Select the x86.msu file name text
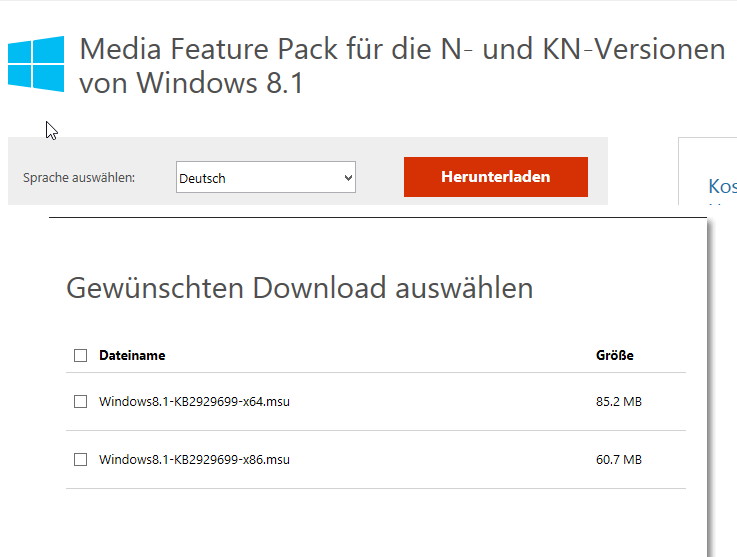737x557 pixels. [194, 459]
